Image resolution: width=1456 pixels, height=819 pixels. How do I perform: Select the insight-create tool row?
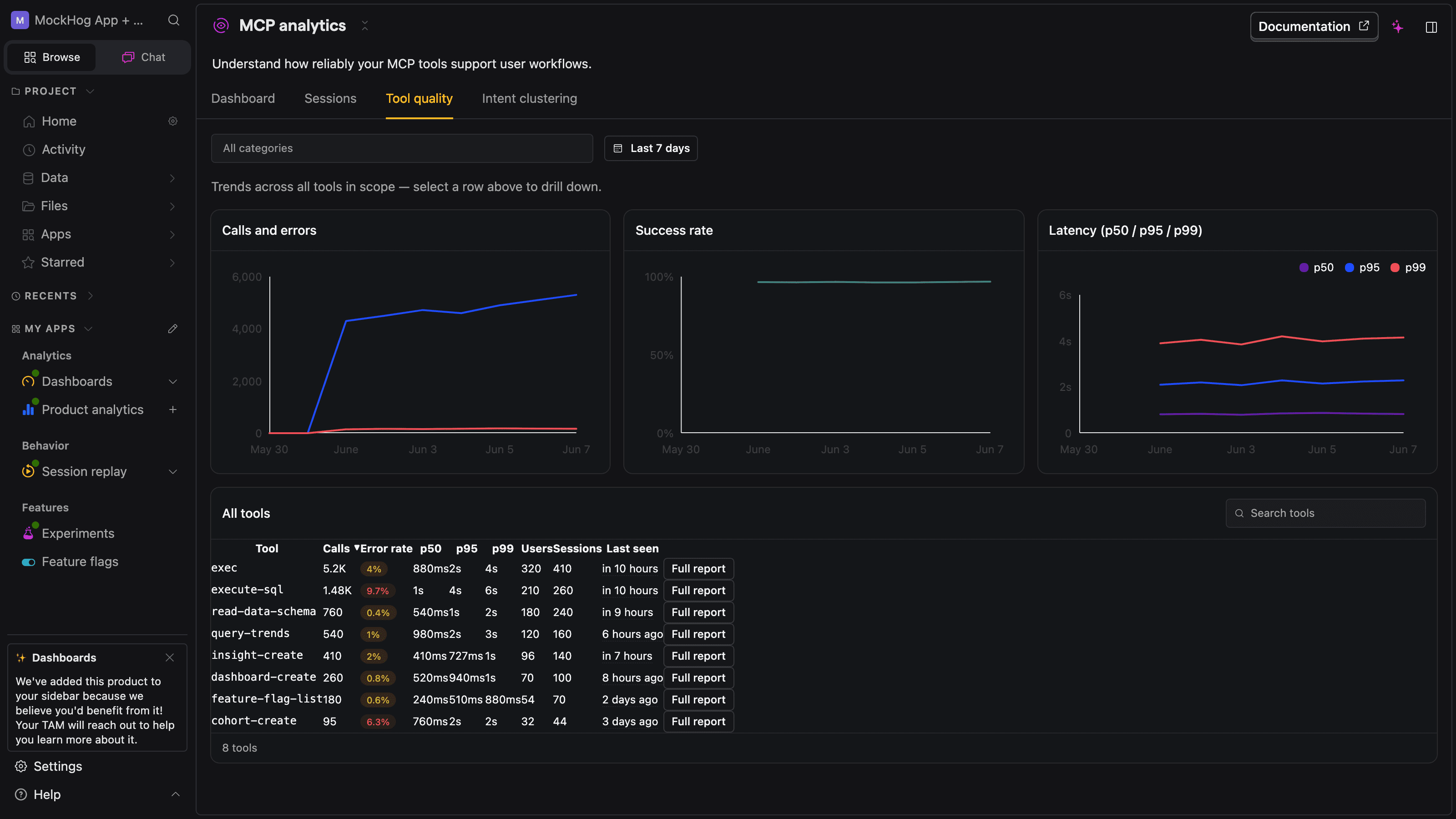coord(472,656)
